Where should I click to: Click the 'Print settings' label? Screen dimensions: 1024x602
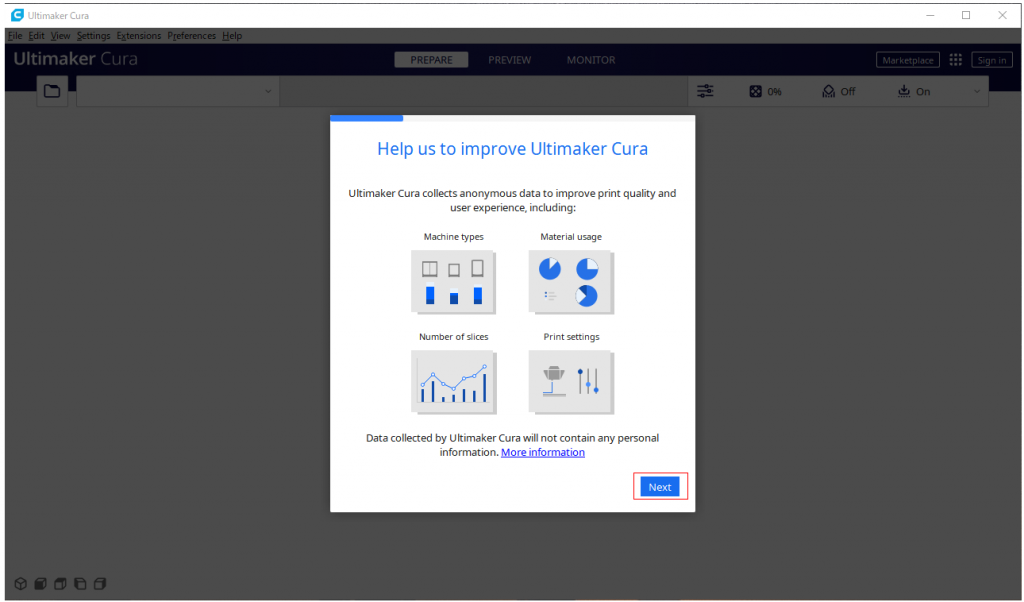[x=571, y=337]
